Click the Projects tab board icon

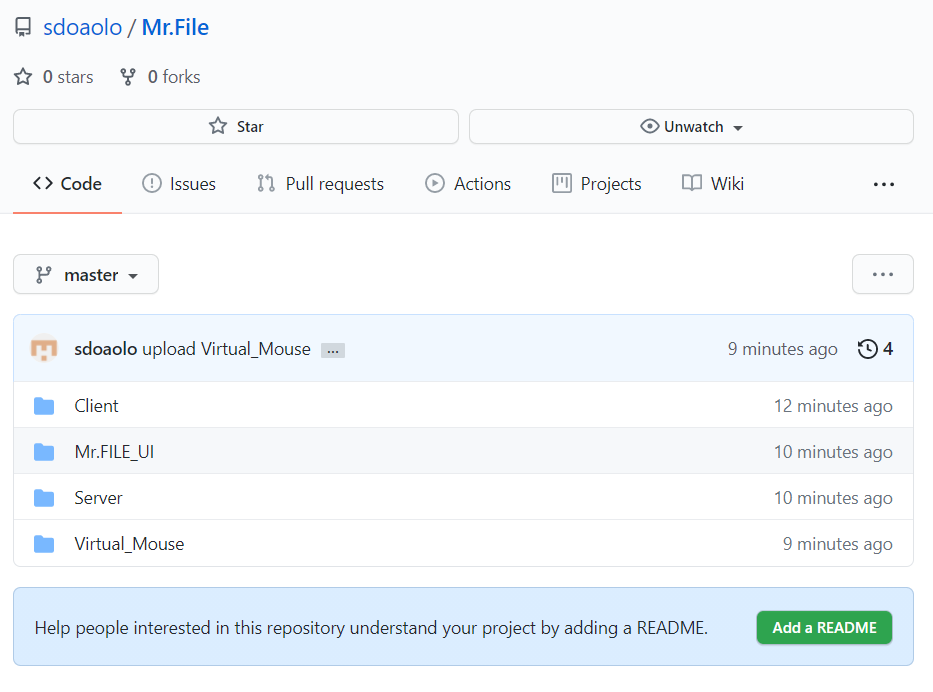pos(562,183)
